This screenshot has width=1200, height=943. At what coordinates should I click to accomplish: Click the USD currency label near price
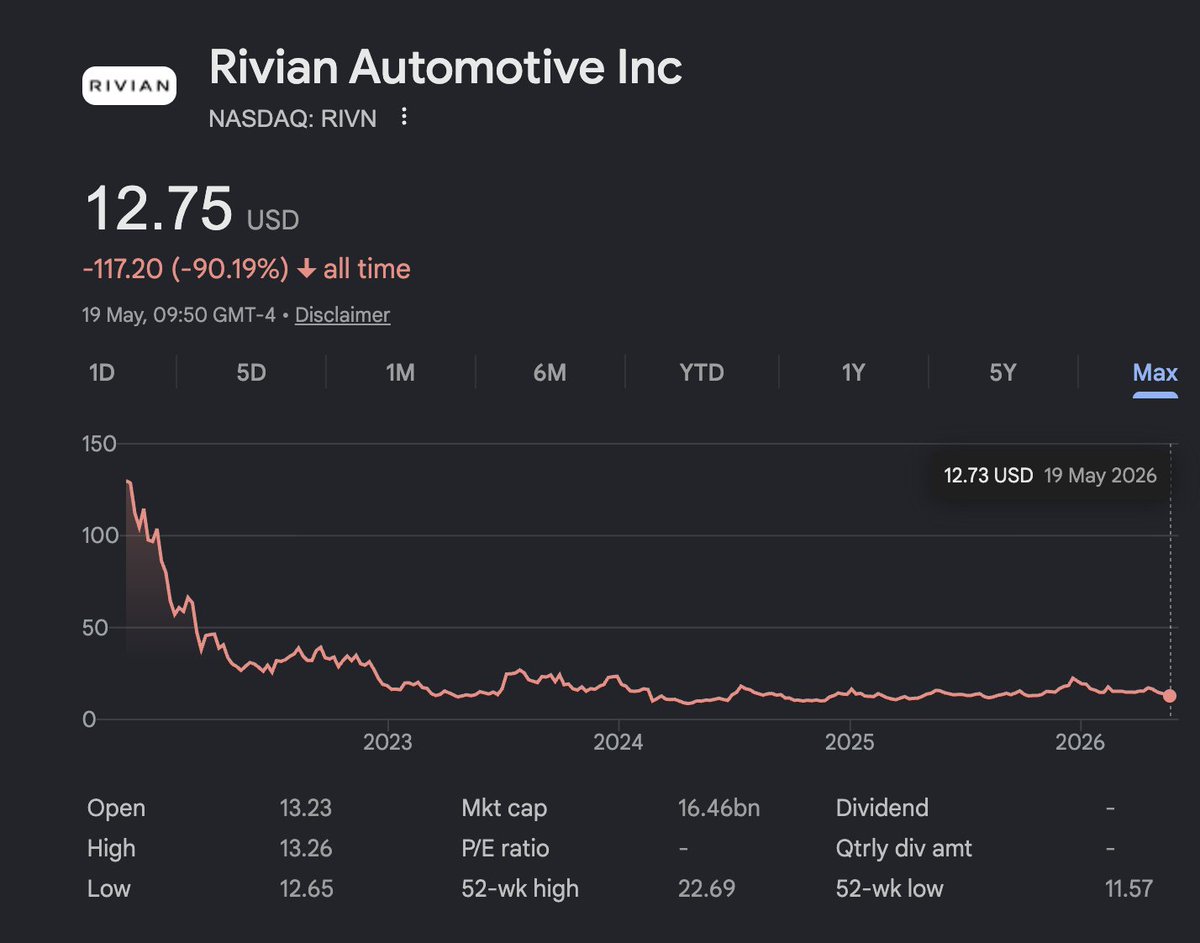pyautogui.click(x=273, y=219)
